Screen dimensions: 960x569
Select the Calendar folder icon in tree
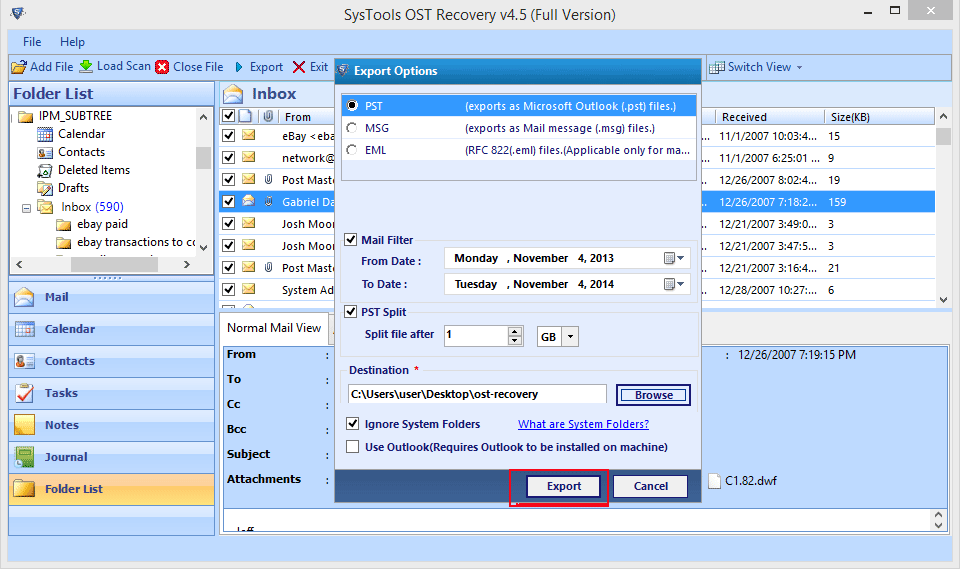(45, 134)
